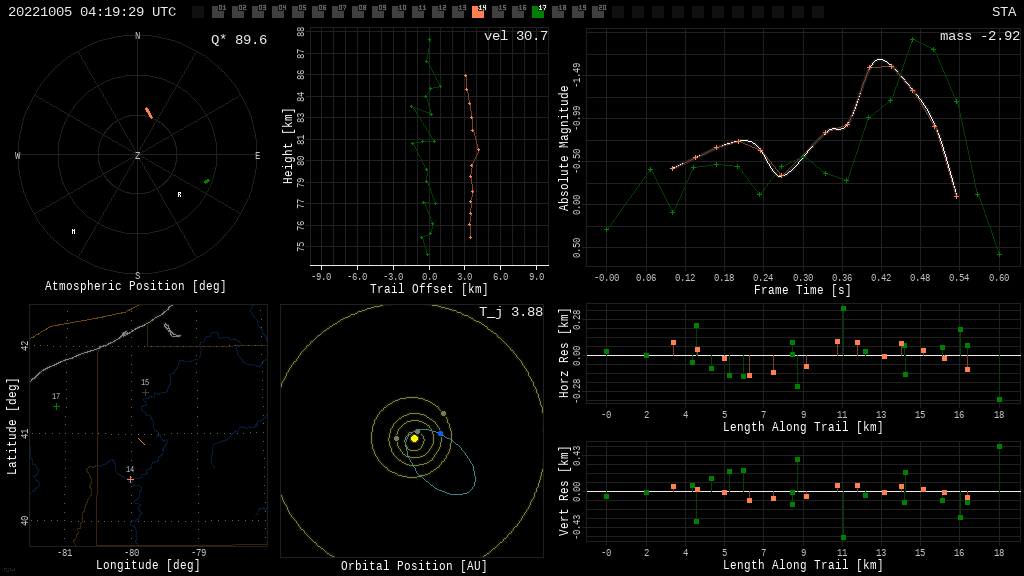This screenshot has height=576, width=1024.
Task: Click green station 17 cross on map
Action: 56,406
